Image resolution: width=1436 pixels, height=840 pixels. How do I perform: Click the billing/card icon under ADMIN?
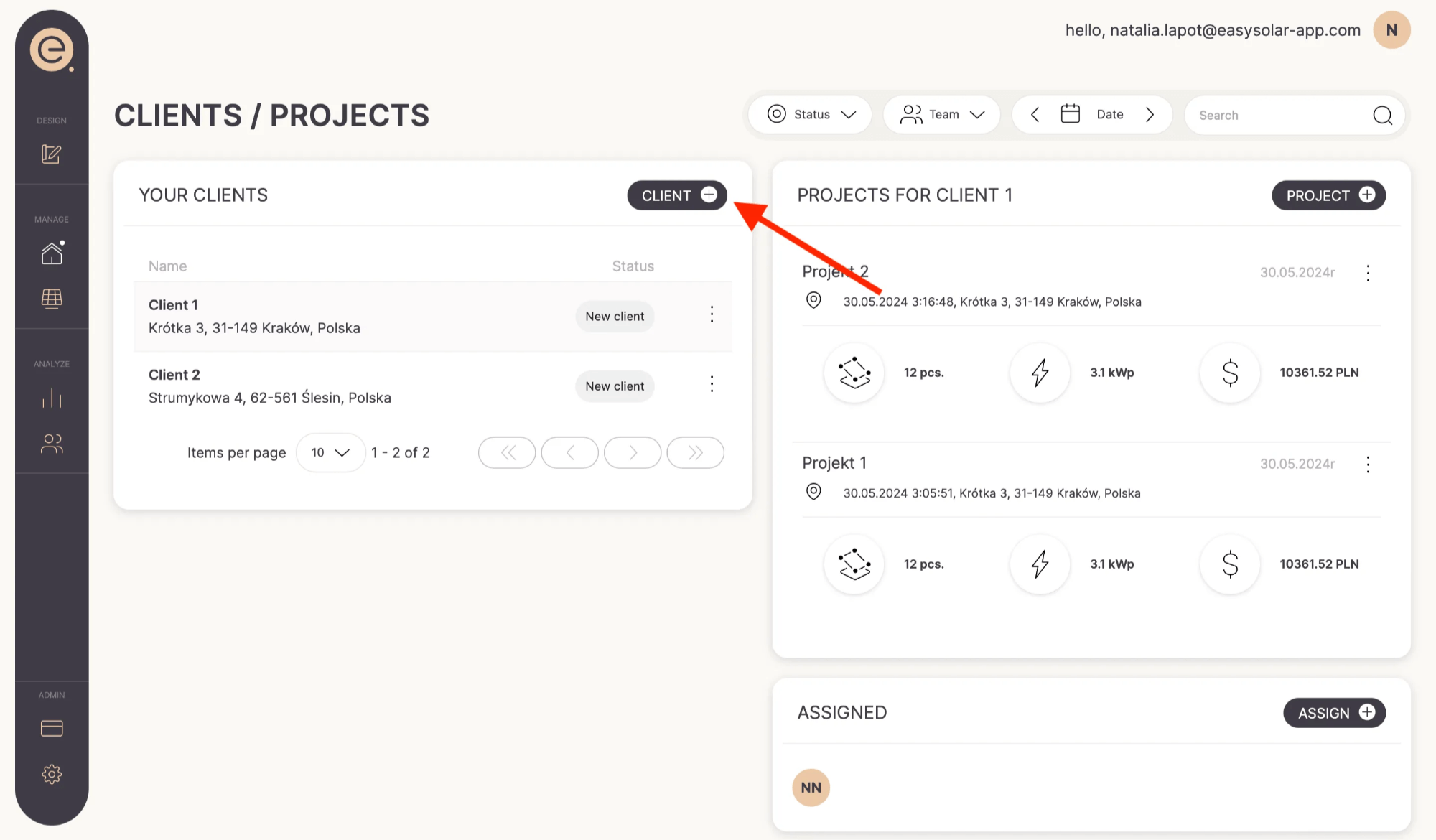point(50,728)
